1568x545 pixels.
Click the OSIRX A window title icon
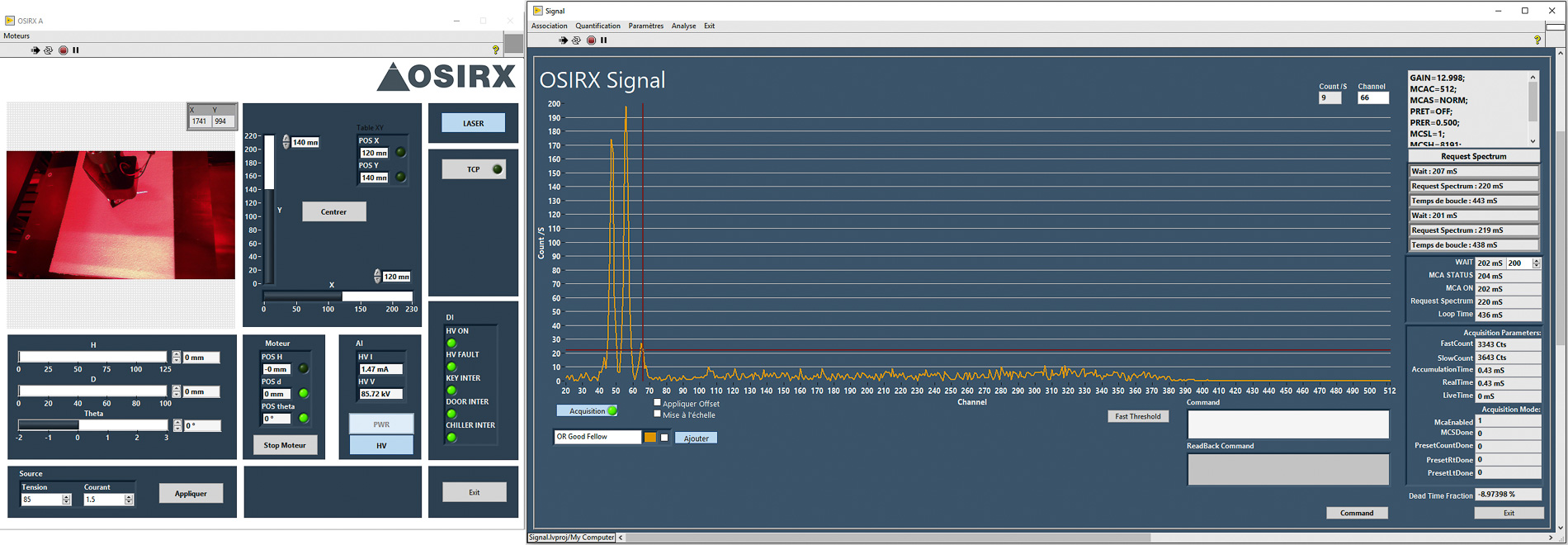point(10,21)
